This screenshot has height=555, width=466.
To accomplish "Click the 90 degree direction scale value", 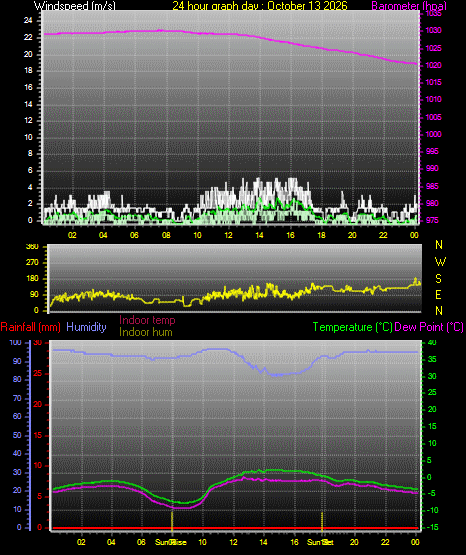I will (x=34, y=294).
